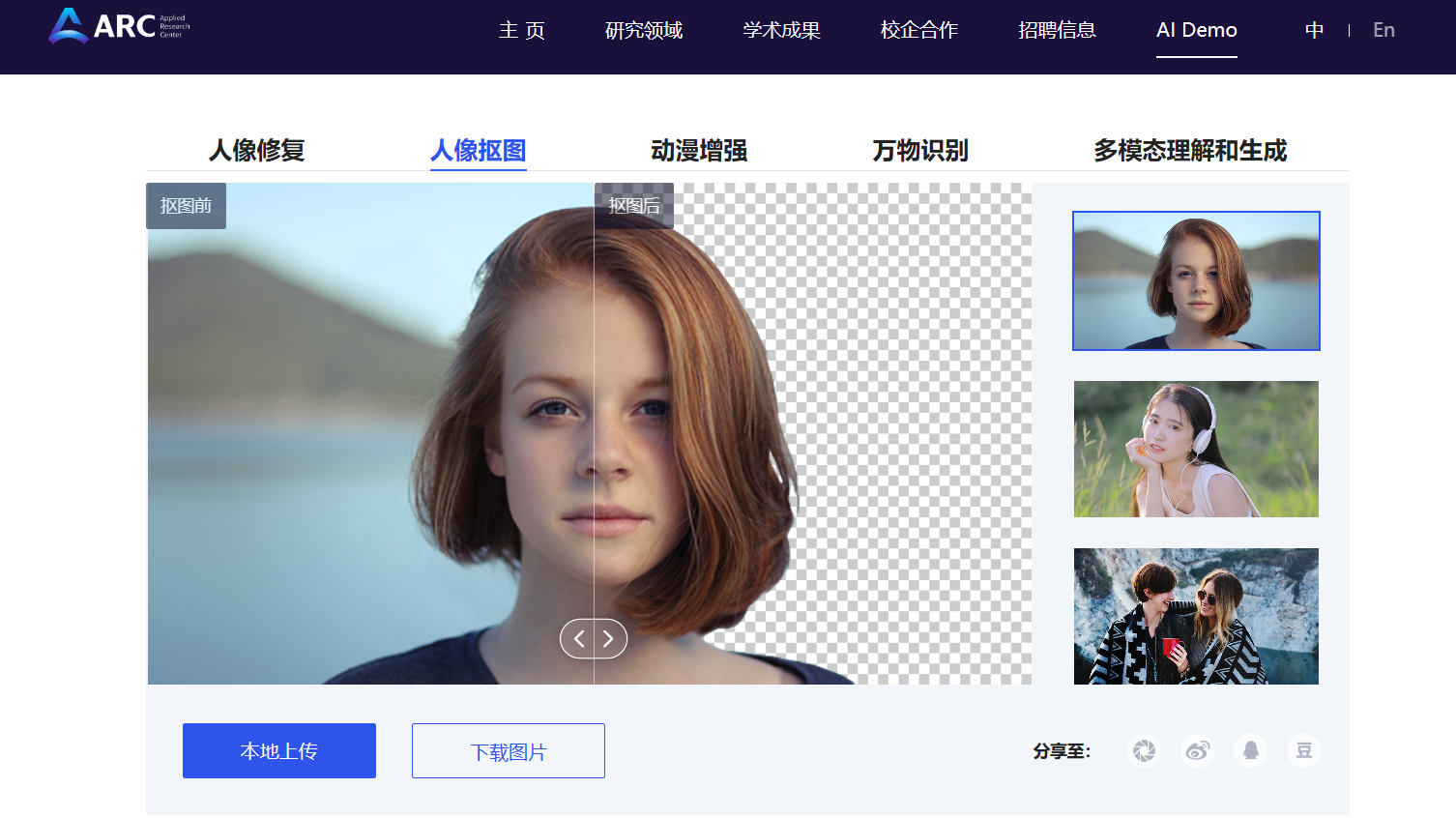
Task: Click the before/after comparison slider handle
Action: coord(594,638)
